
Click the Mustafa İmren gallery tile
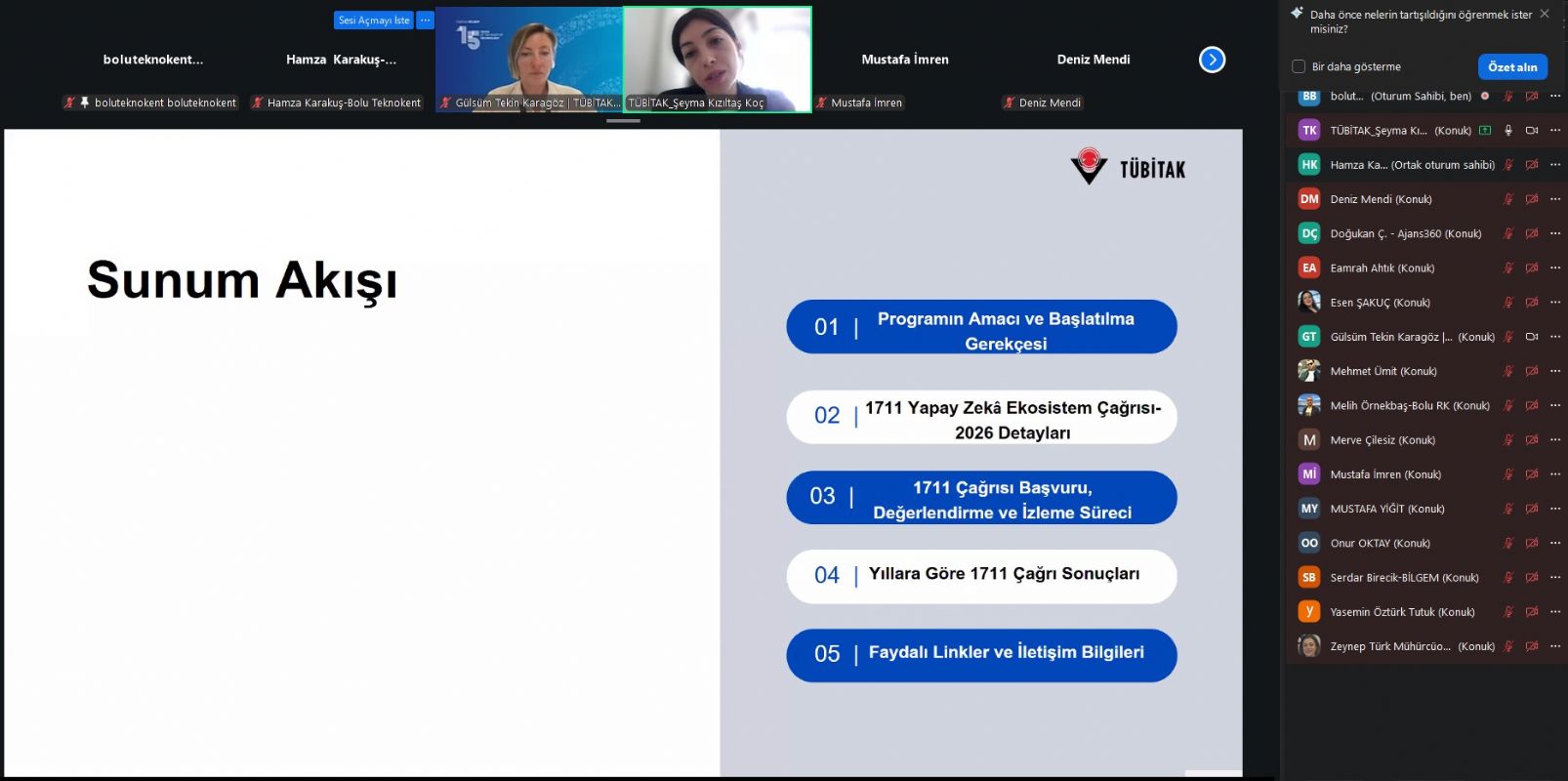(x=905, y=60)
